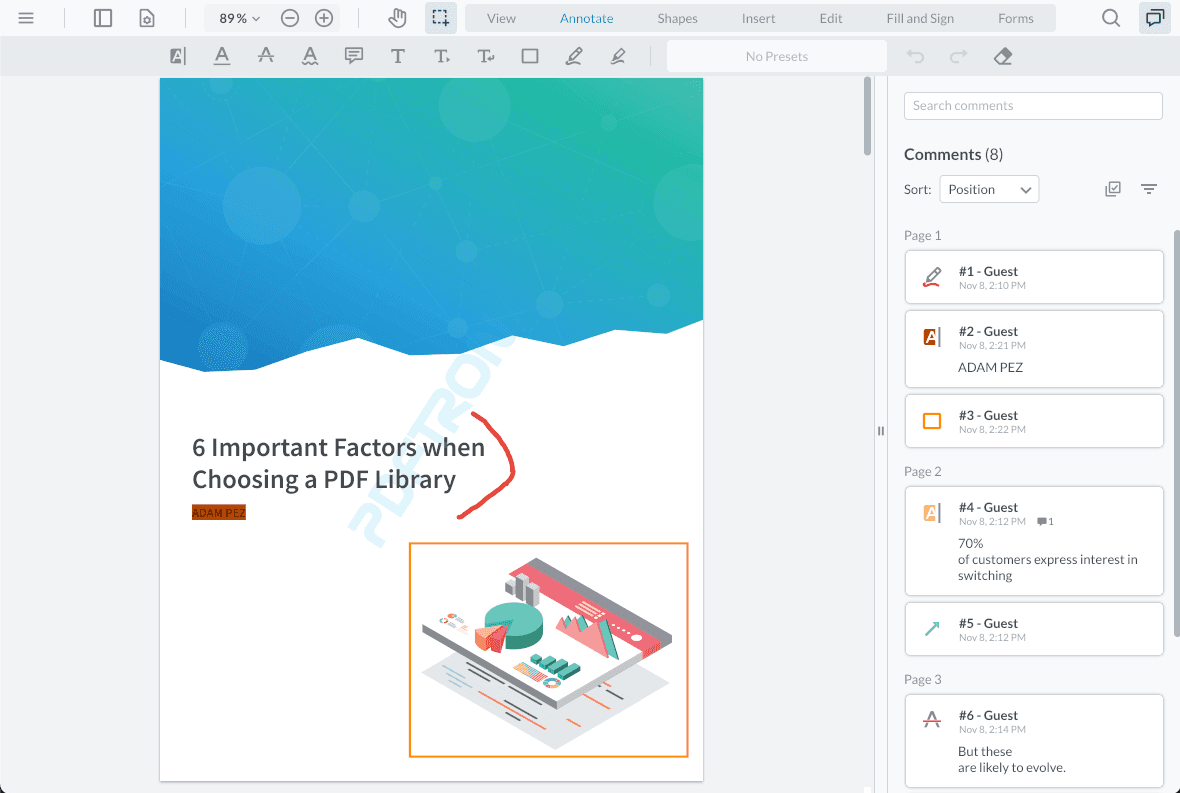Open the Sort by Position dropdown
The width and height of the screenshot is (1180, 793).
click(989, 189)
